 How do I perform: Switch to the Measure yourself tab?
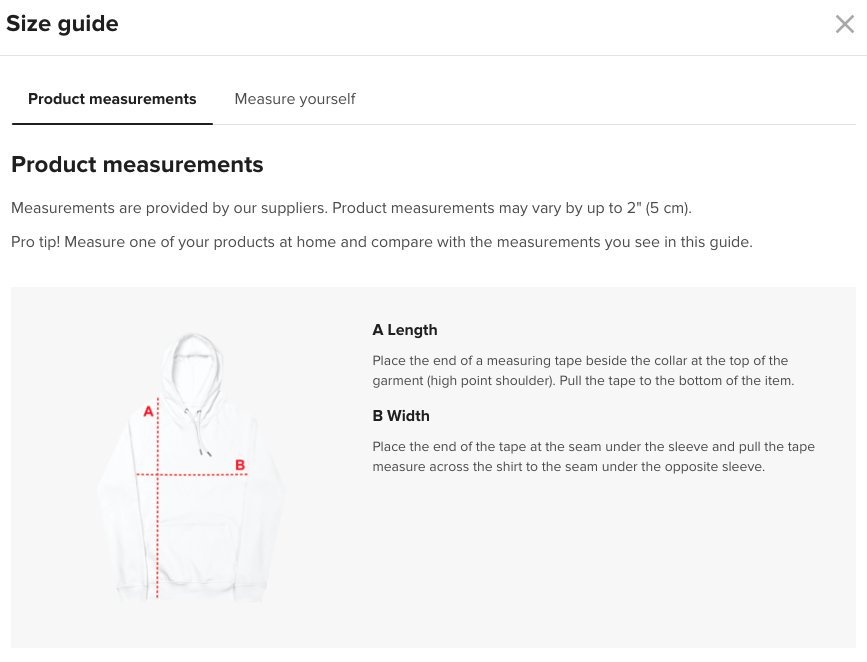295,99
